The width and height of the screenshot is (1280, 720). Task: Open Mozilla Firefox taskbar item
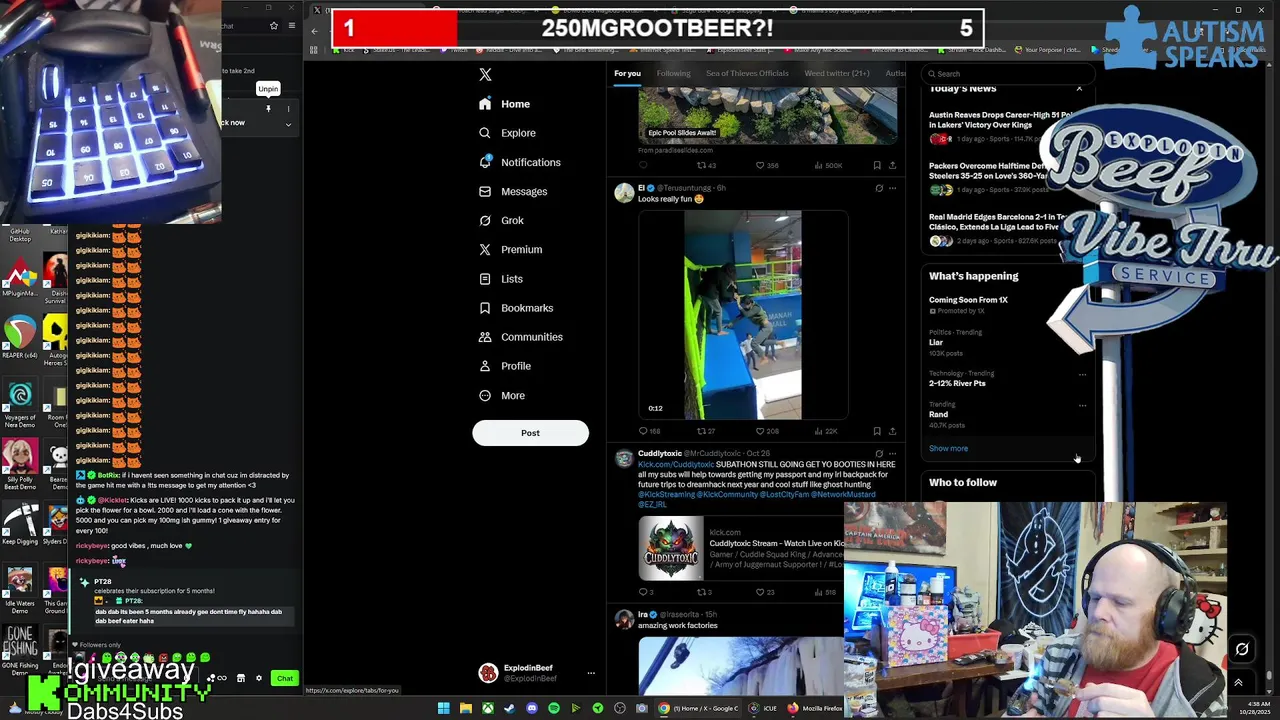pos(816,709)
